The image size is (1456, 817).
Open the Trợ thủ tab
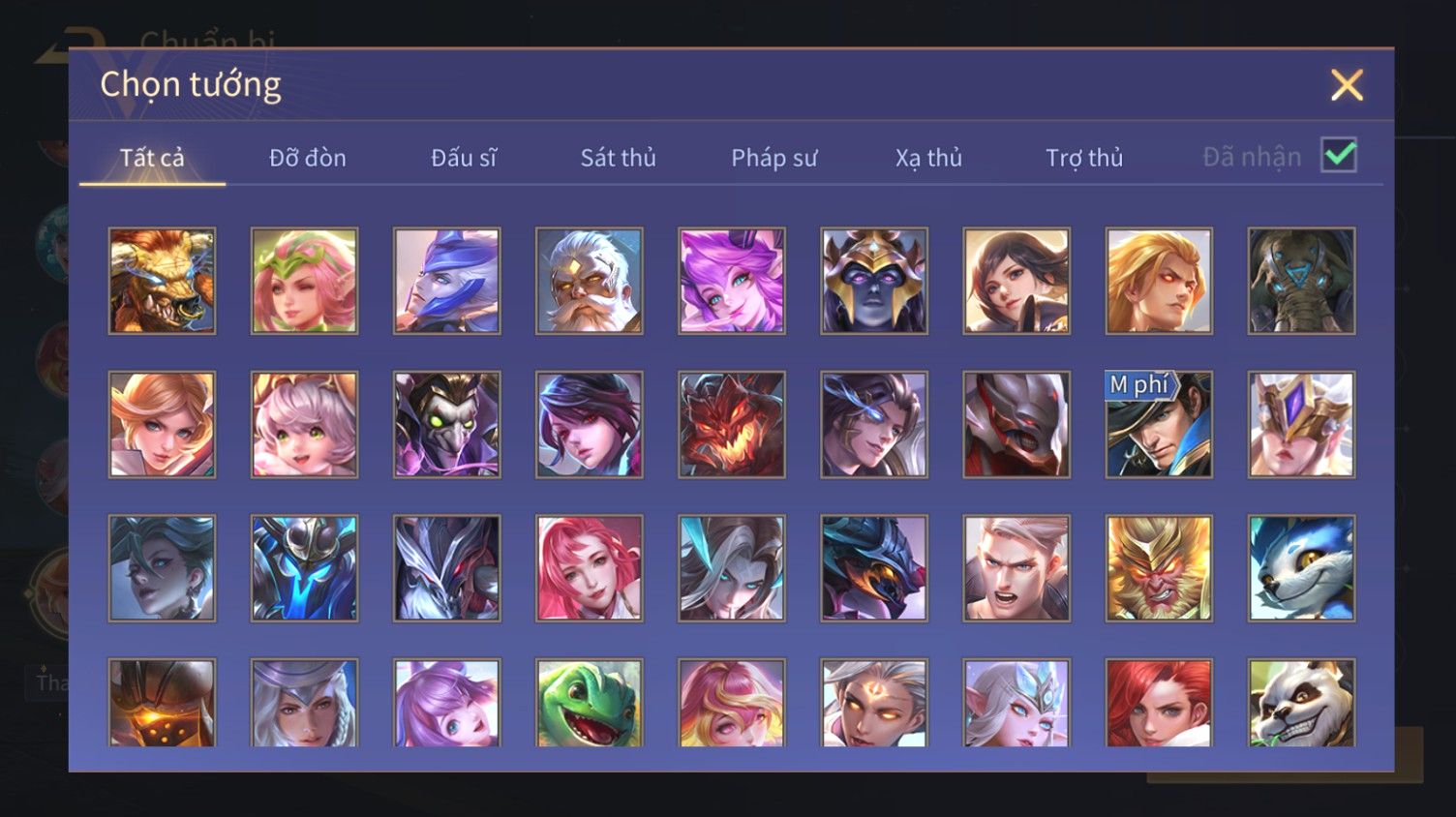click(x=1084, y=157)
